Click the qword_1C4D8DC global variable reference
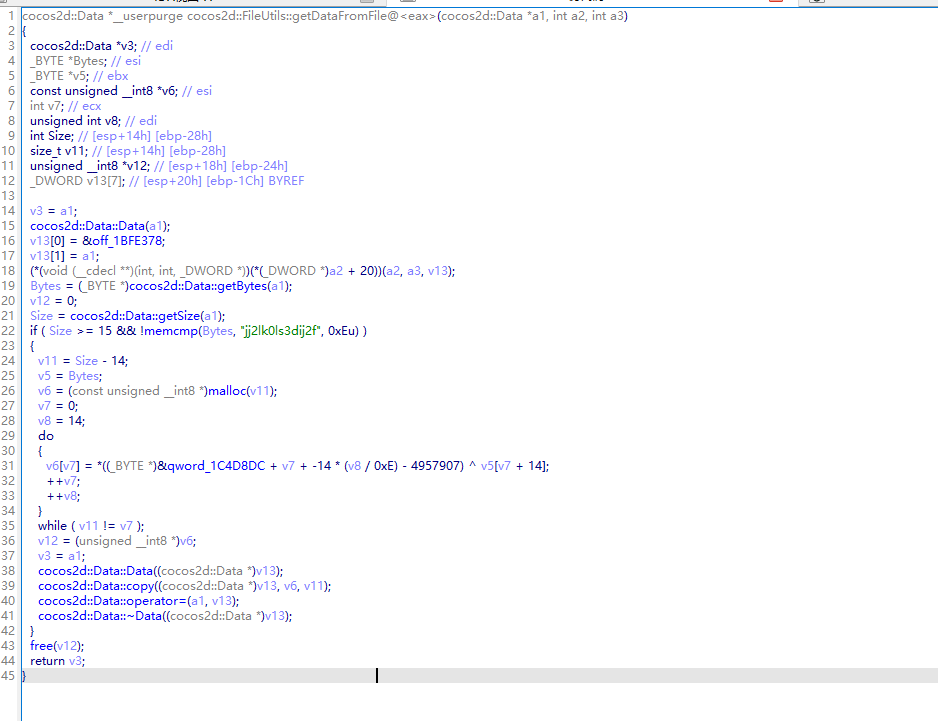 click(x=211, y=465)
